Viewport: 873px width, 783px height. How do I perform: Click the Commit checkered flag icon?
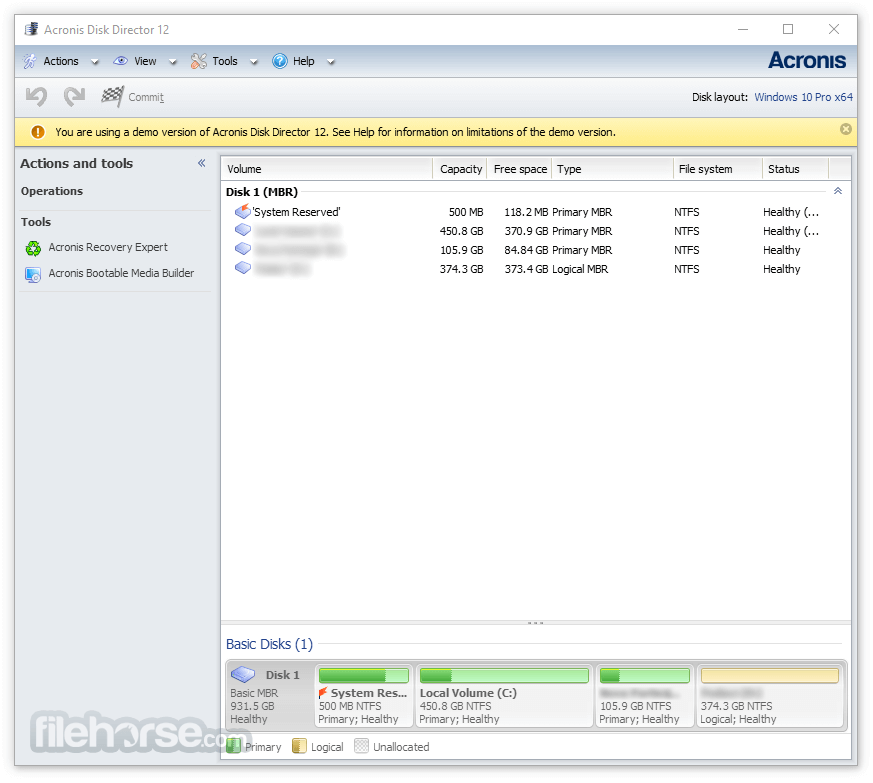click(112, 97)
